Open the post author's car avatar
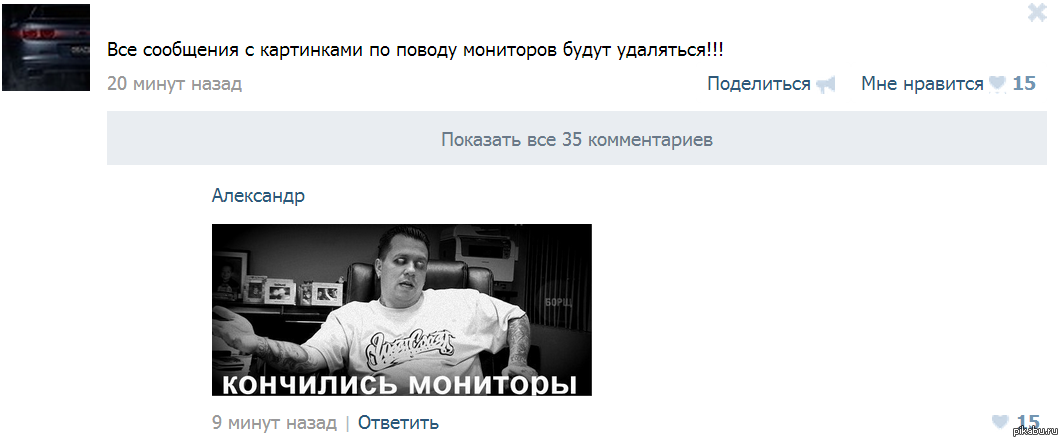1063x442 pixels. coord(46,47)
